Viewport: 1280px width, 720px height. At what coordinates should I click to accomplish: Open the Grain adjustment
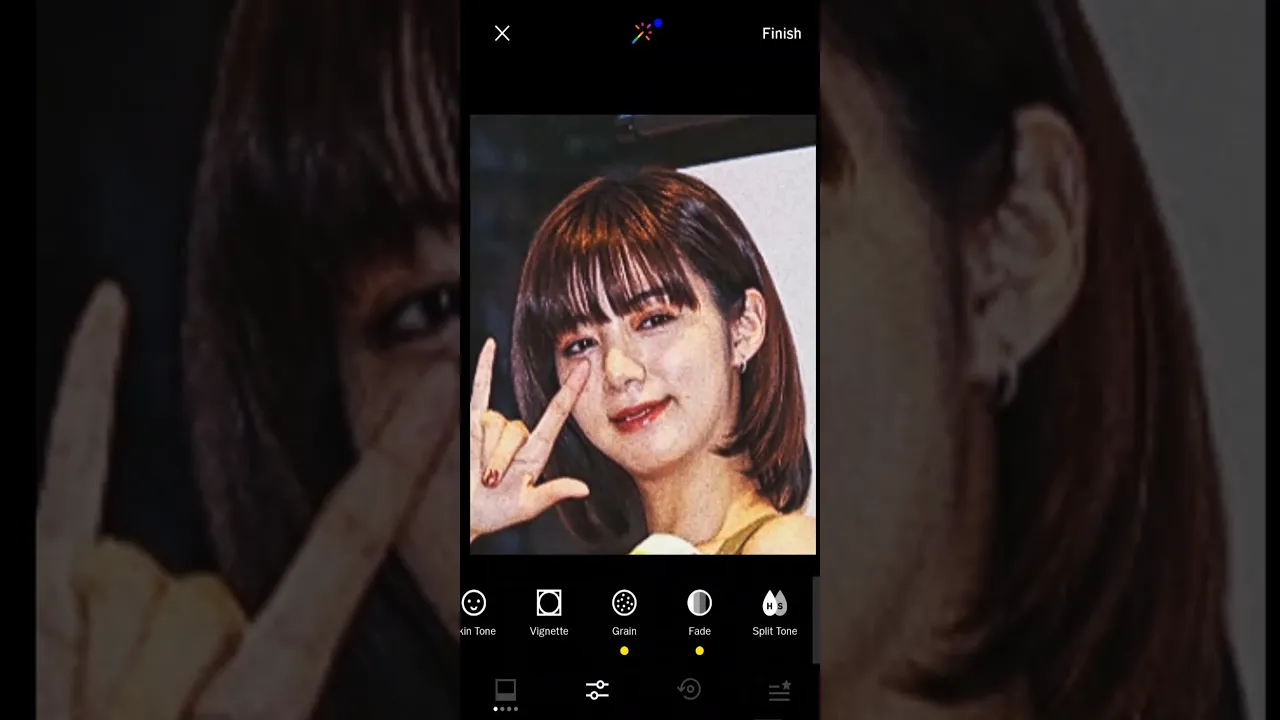coord(624,613)
